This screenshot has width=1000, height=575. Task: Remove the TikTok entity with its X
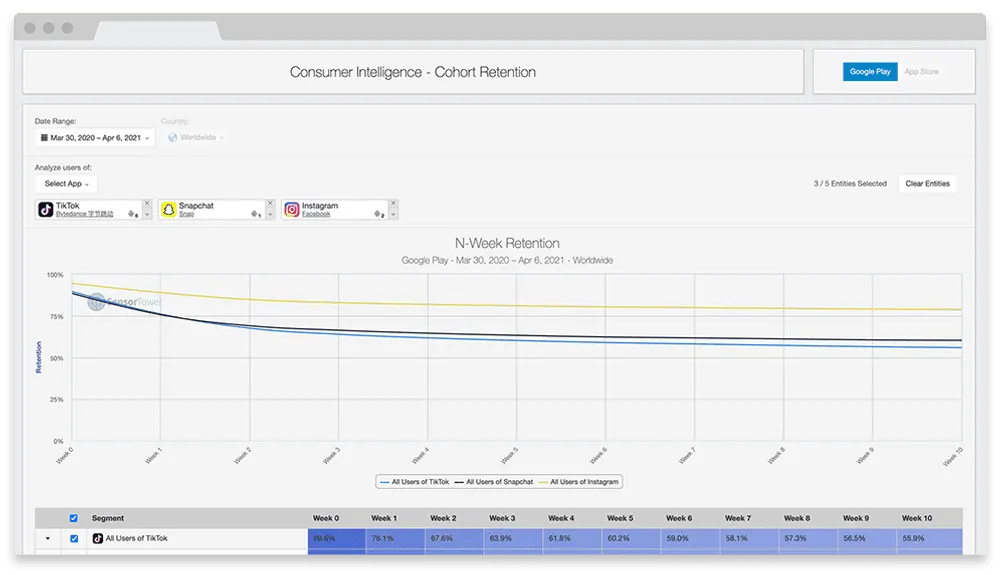147,203
